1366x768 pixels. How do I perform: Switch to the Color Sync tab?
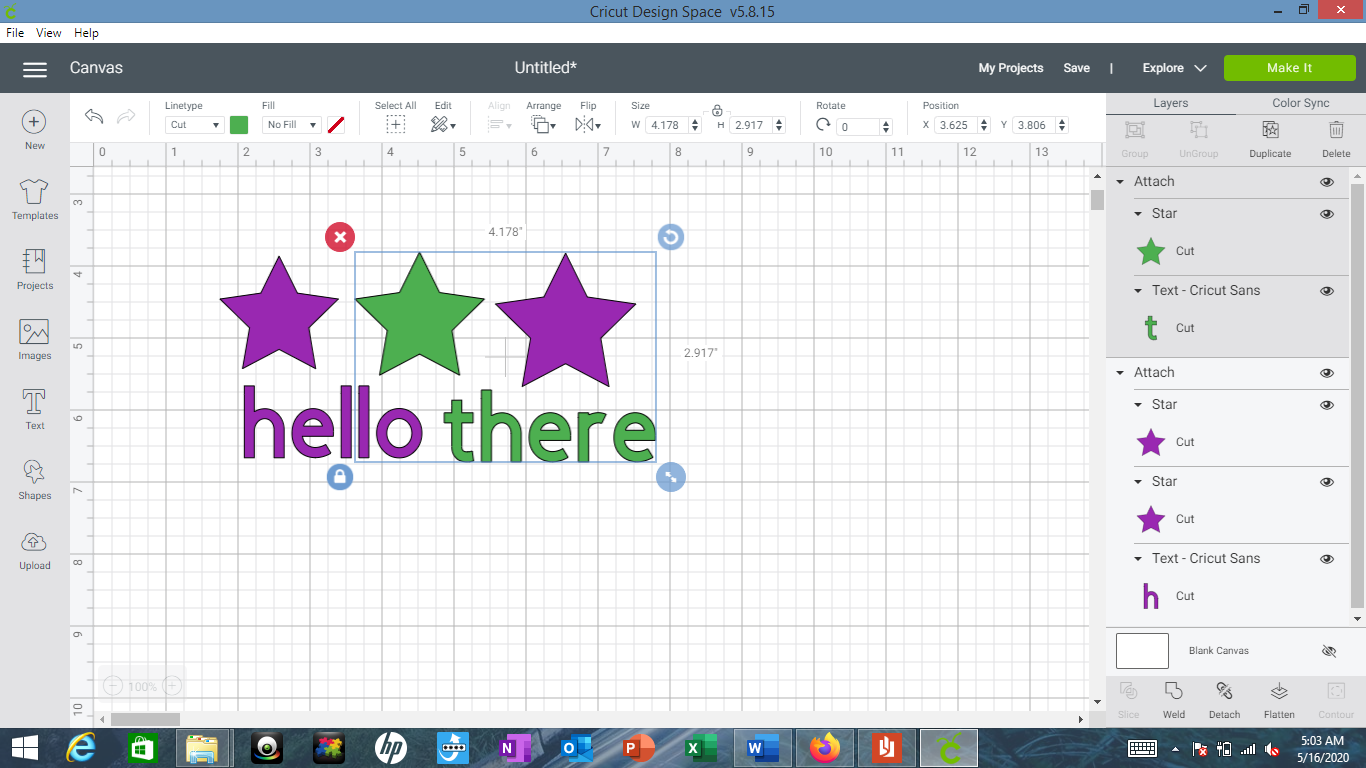[x=1302, y=102]
